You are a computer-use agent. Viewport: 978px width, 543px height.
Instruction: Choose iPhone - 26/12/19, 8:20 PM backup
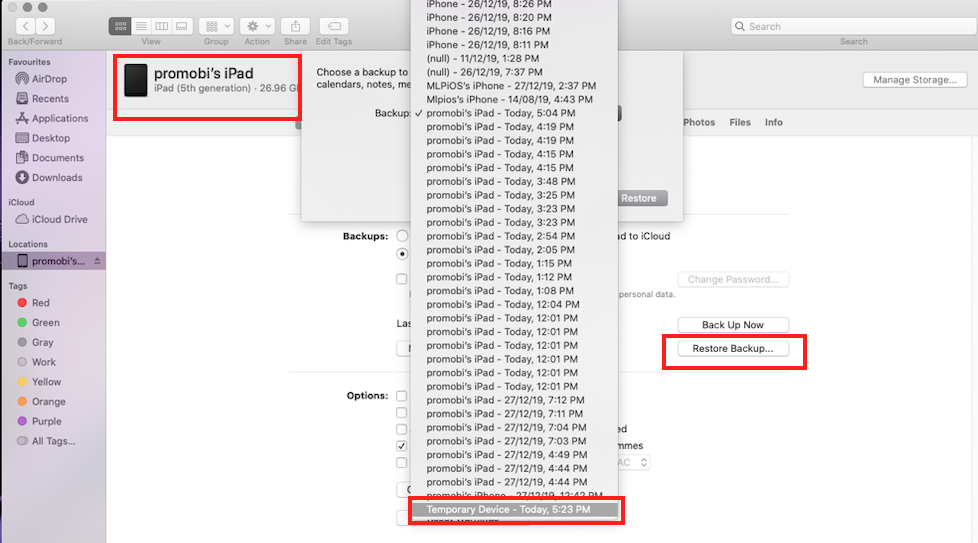point(515,17)
